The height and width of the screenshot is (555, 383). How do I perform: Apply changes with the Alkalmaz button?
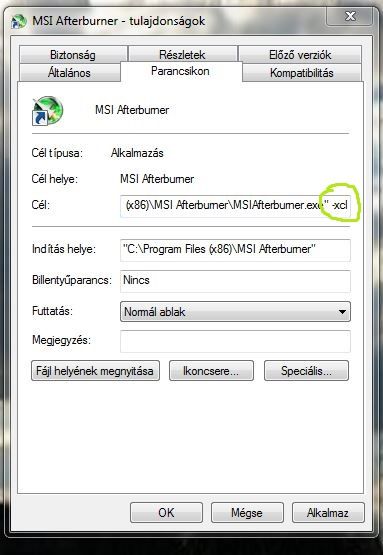[x=328, y=513]
